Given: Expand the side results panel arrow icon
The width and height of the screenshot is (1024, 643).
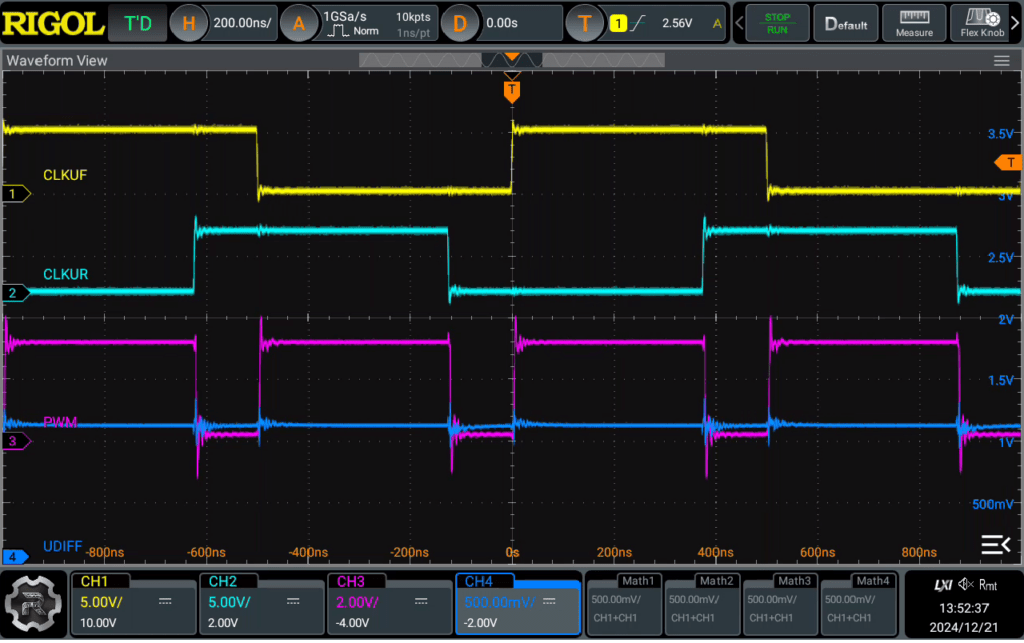Looking at the screenshot, I should [995, 544].
